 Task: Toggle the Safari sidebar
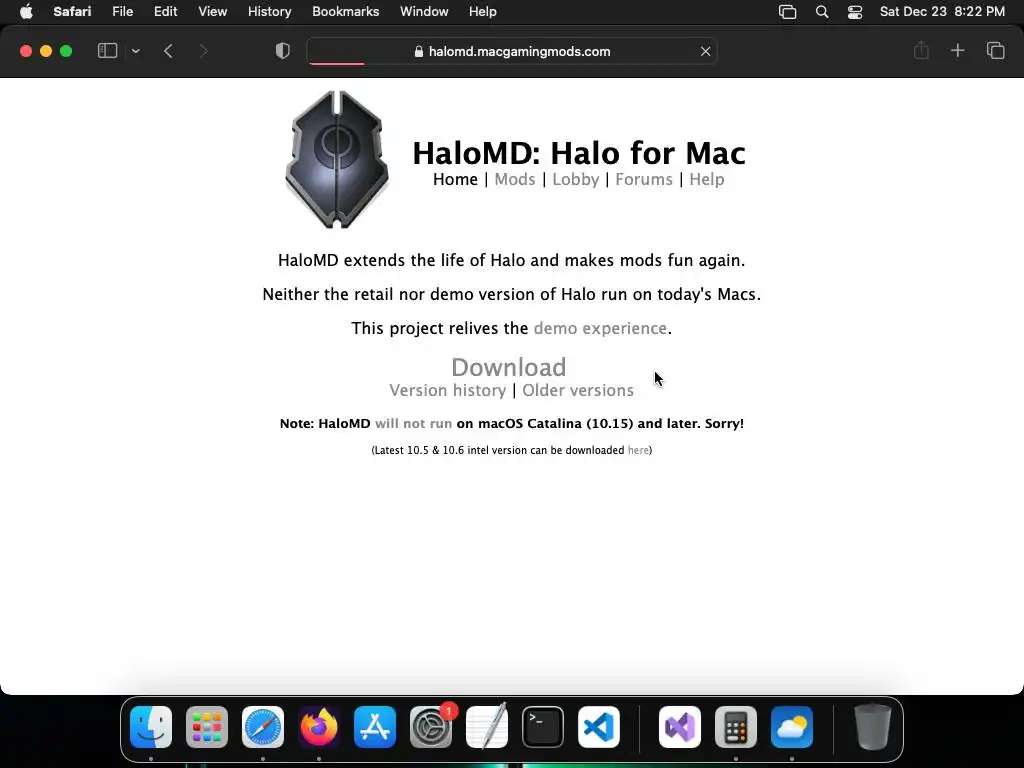[x=107, y=51]
